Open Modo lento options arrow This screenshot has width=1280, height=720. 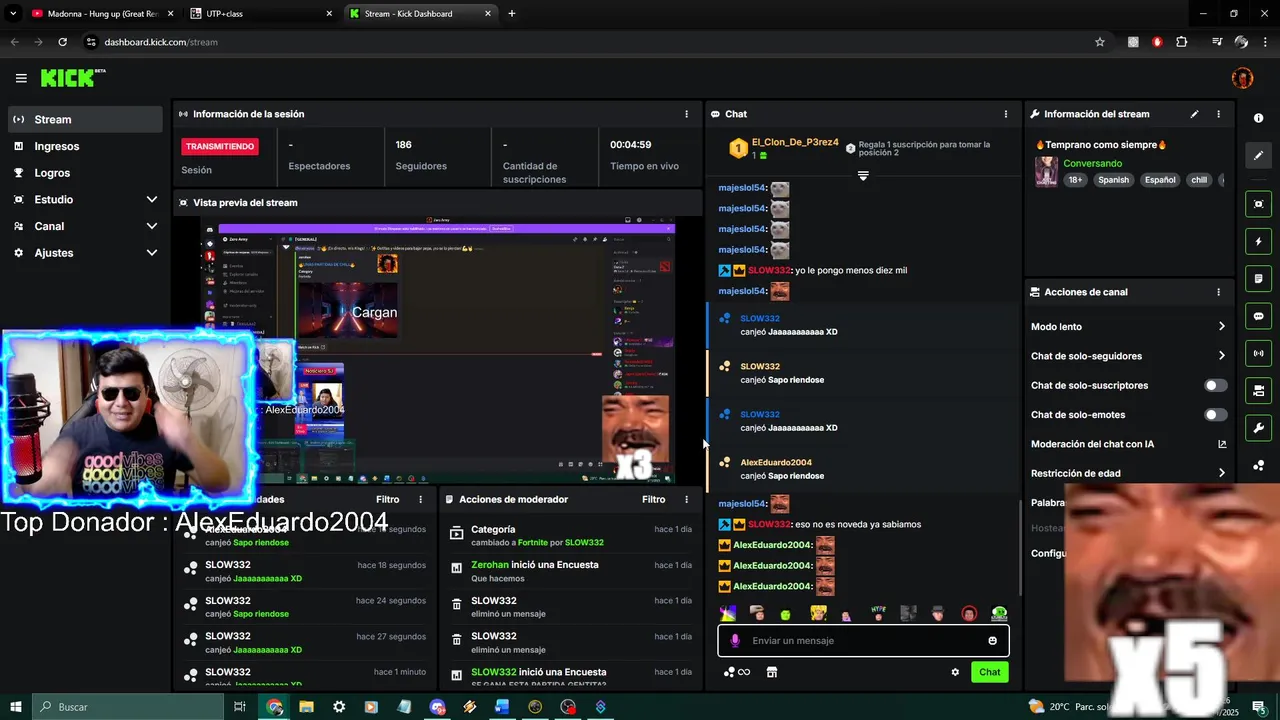pos(1221,327)
